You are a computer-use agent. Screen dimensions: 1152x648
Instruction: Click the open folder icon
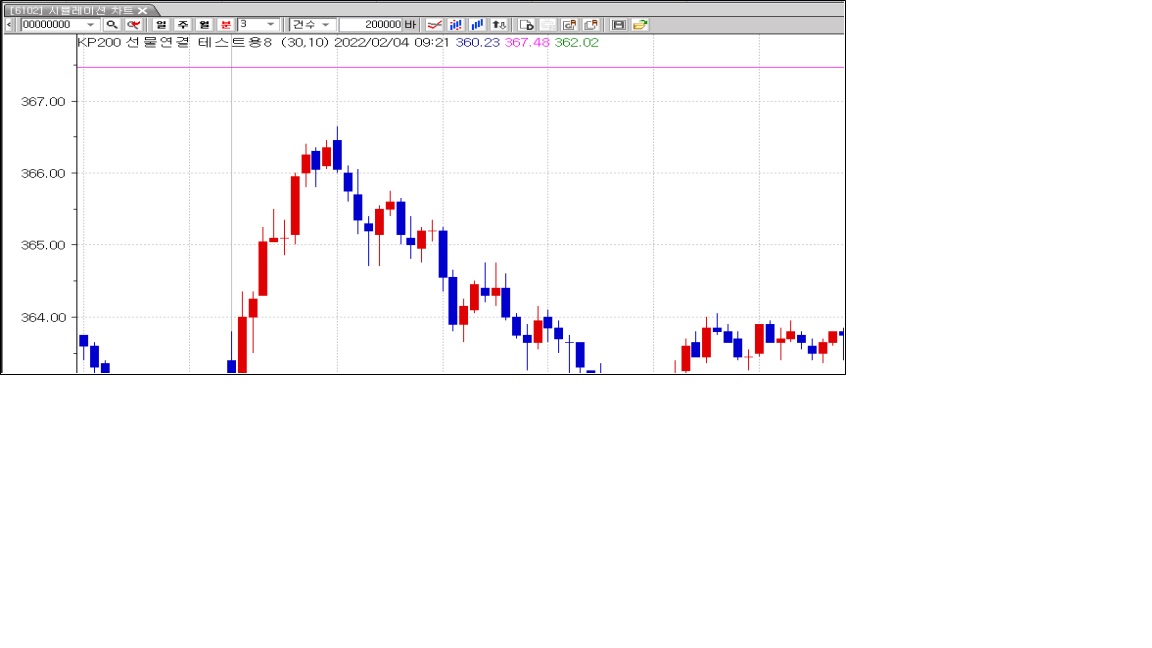click(x=640, y=24)
